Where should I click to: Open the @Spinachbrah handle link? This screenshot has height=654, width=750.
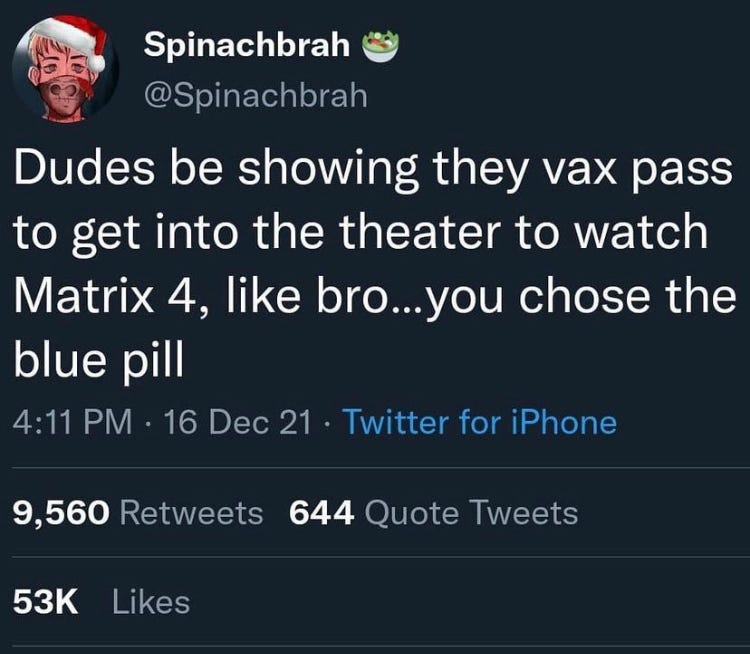click(x=256, y=95)
